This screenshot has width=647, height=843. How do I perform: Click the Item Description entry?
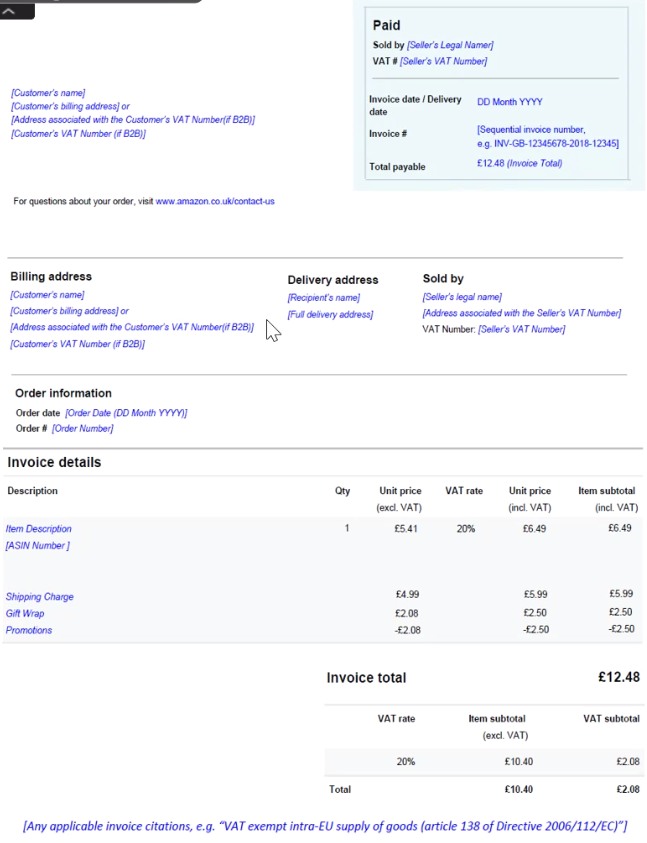click(x=39, y=528)
